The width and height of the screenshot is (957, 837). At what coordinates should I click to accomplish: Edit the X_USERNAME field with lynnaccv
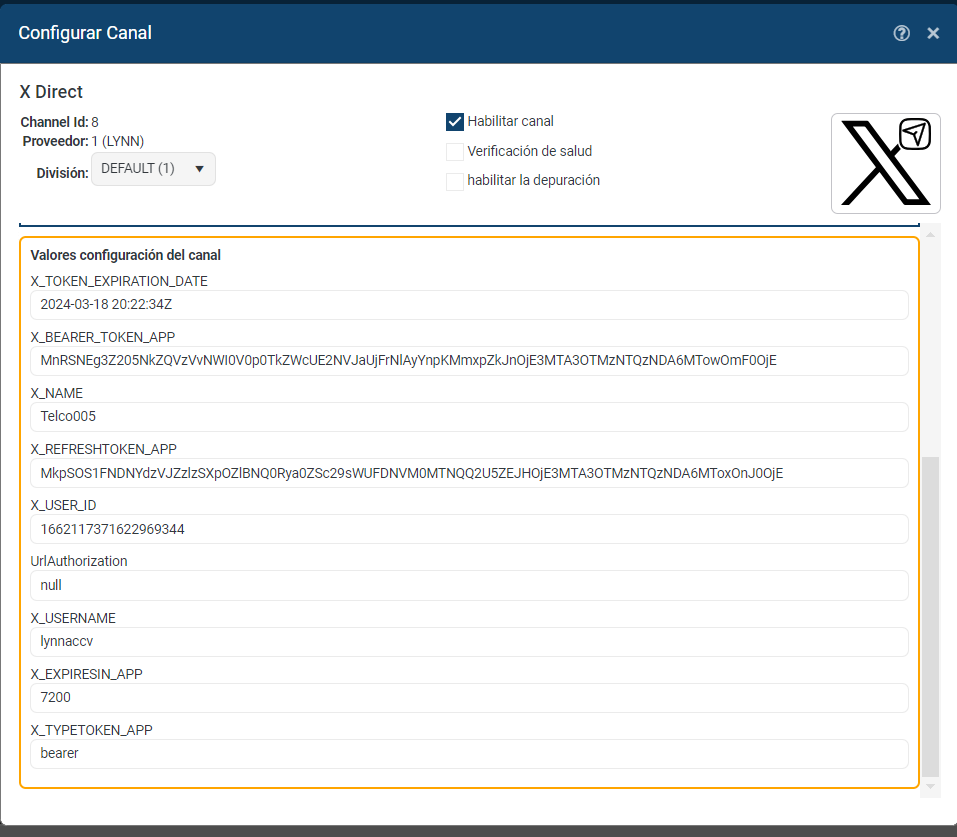pos(469,642)
